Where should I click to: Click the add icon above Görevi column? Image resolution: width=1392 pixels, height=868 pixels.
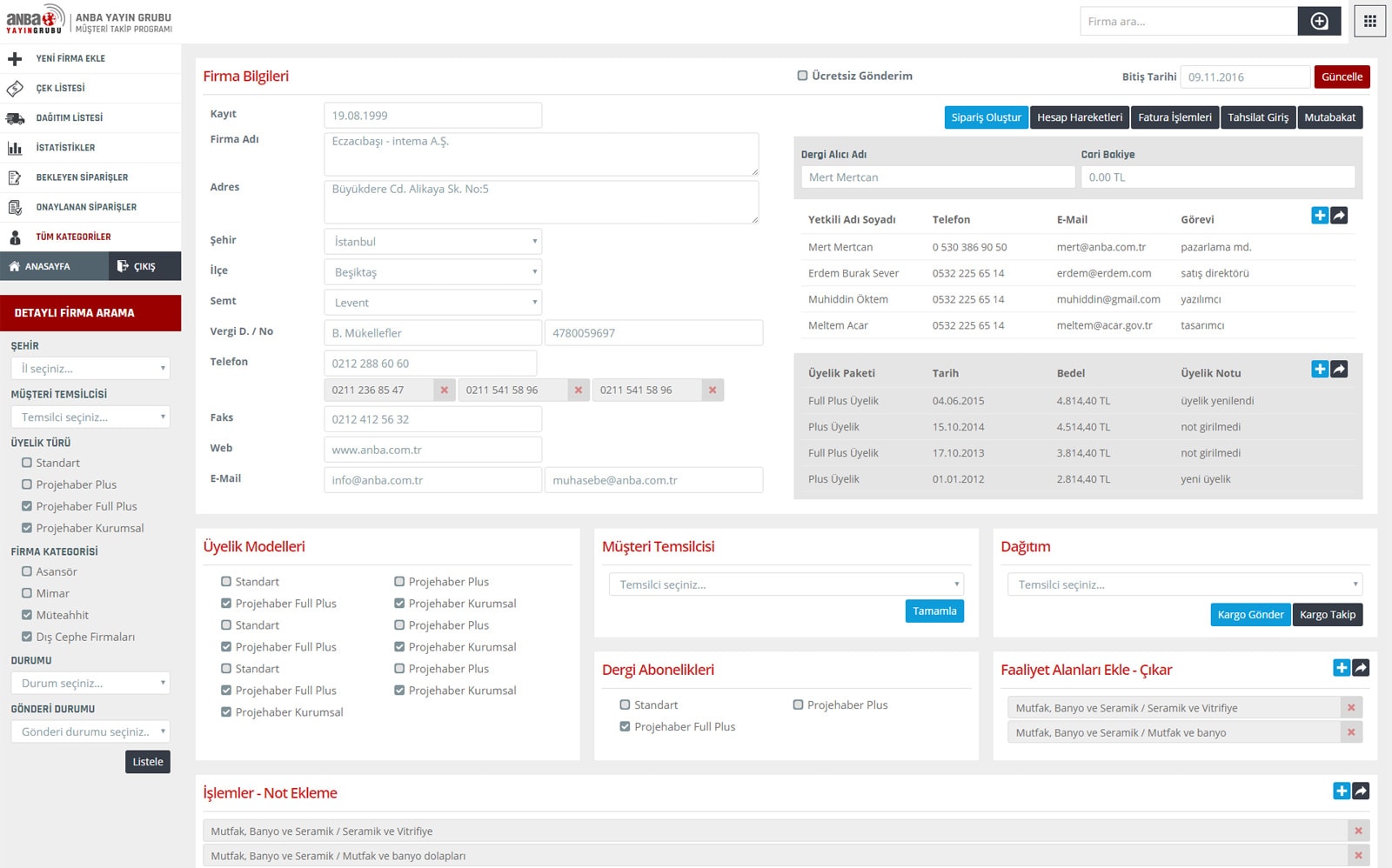[1320, 216]
